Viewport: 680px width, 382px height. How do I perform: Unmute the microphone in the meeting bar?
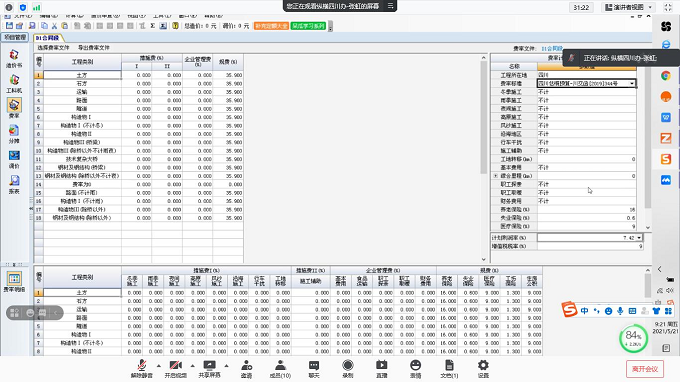point(141,369)
